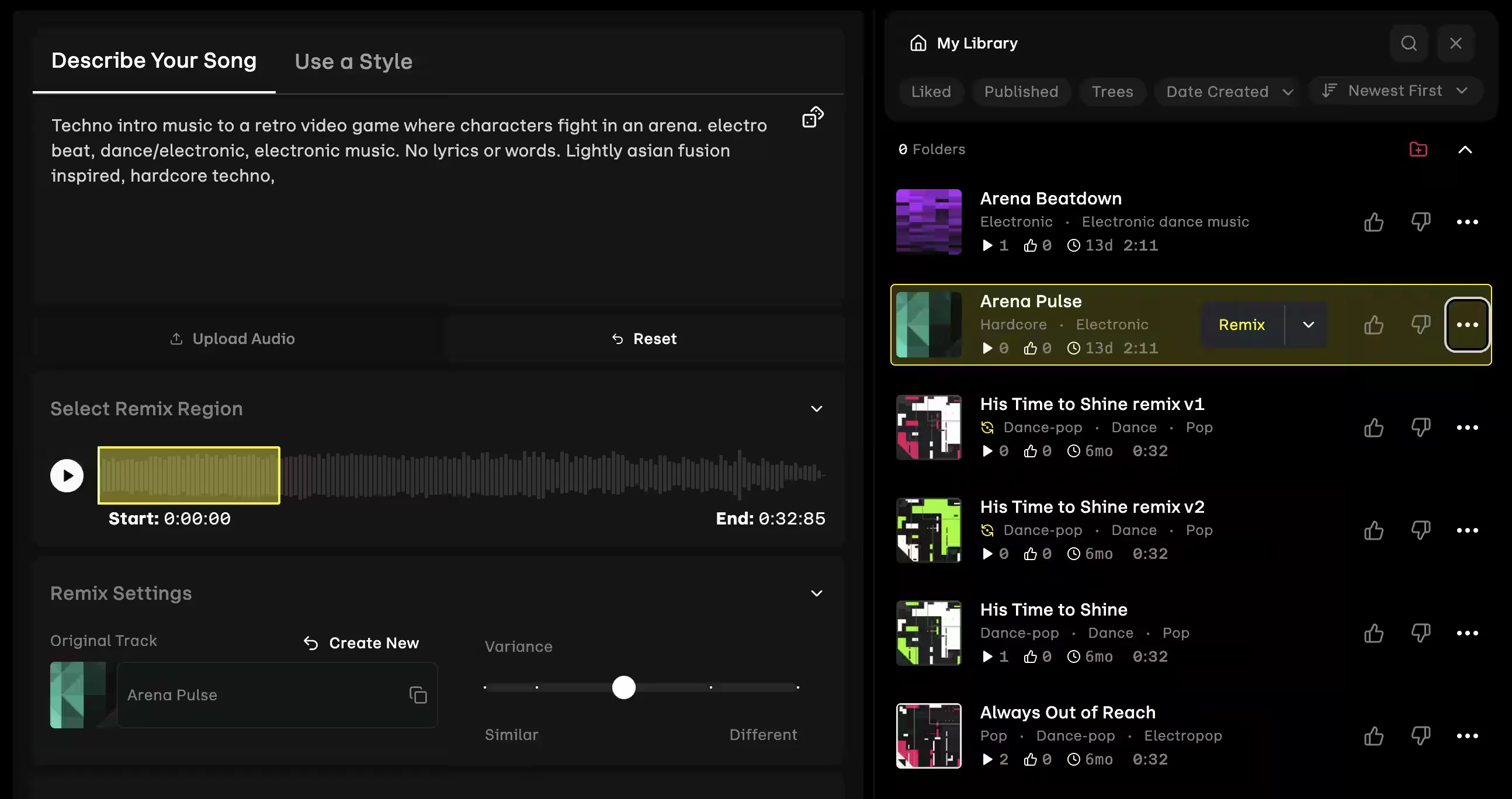Click the My Library home icon
This screenshot has width=1512, height=799.
(x=918, y=43)
